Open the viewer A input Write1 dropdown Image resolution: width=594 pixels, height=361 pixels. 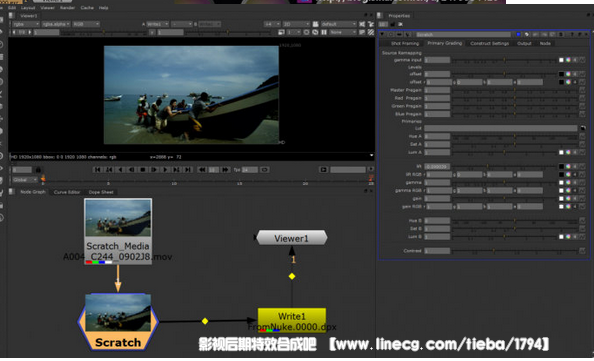[158, 24]
